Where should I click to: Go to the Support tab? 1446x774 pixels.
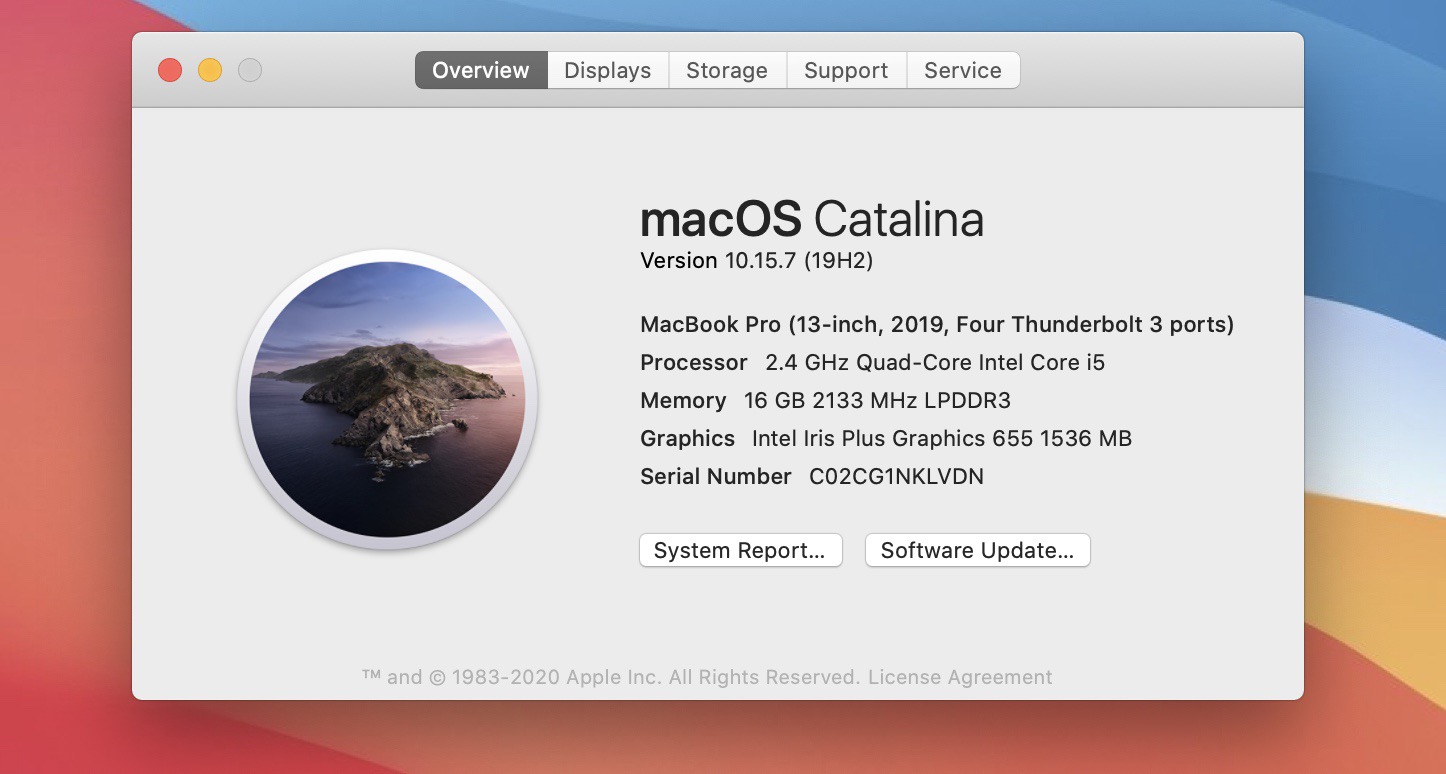846,70
